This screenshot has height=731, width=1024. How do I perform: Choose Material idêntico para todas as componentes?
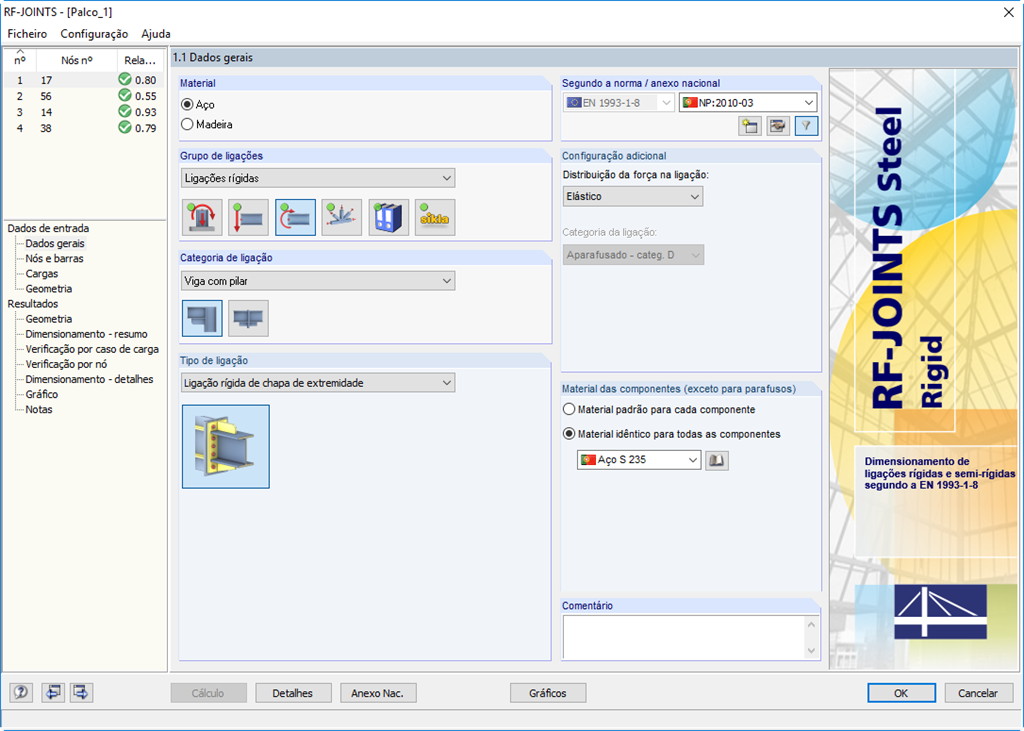[569, 434]
